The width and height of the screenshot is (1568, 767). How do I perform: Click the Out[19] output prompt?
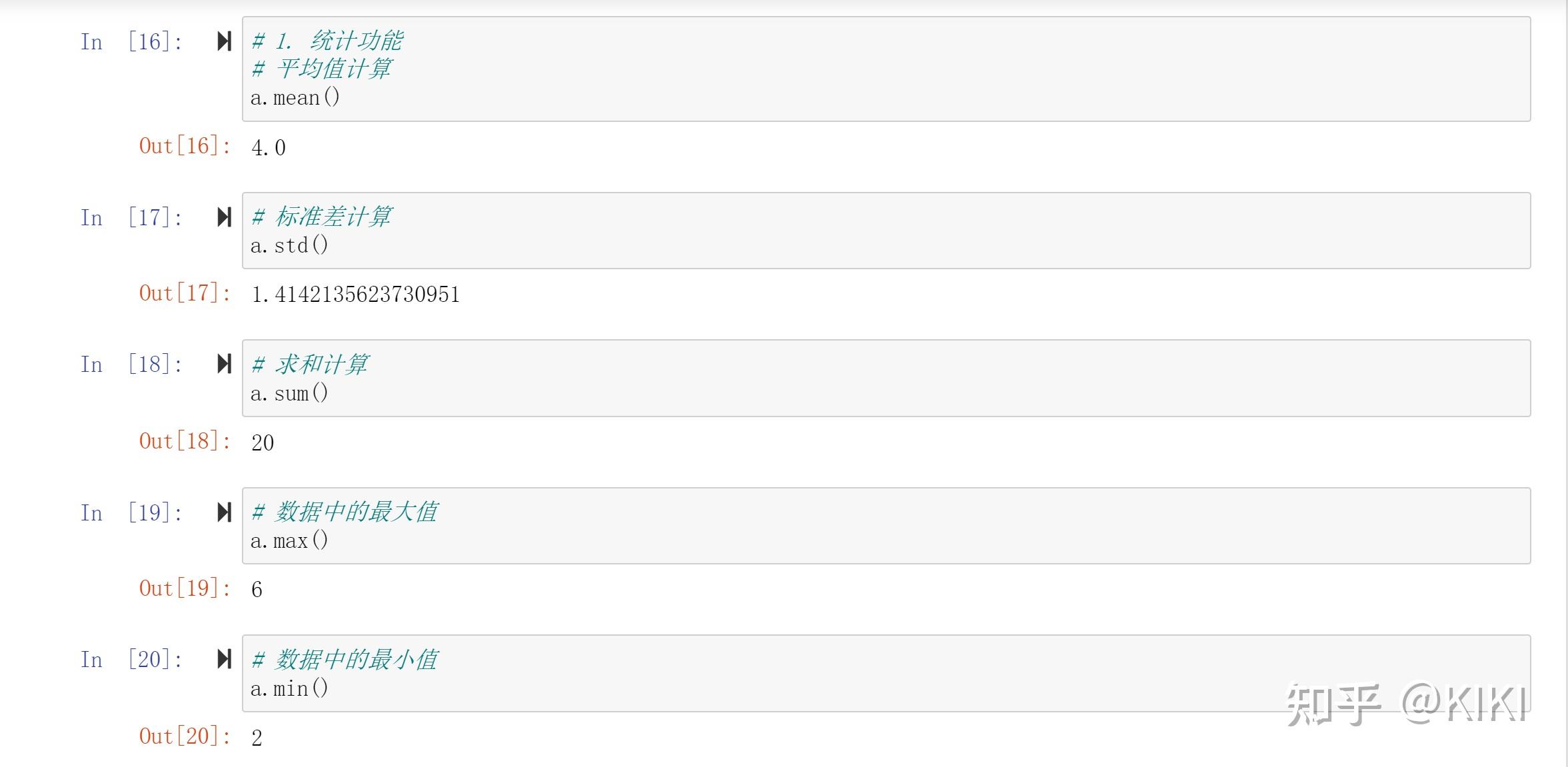pyautogui.click(x=185, y=588)
